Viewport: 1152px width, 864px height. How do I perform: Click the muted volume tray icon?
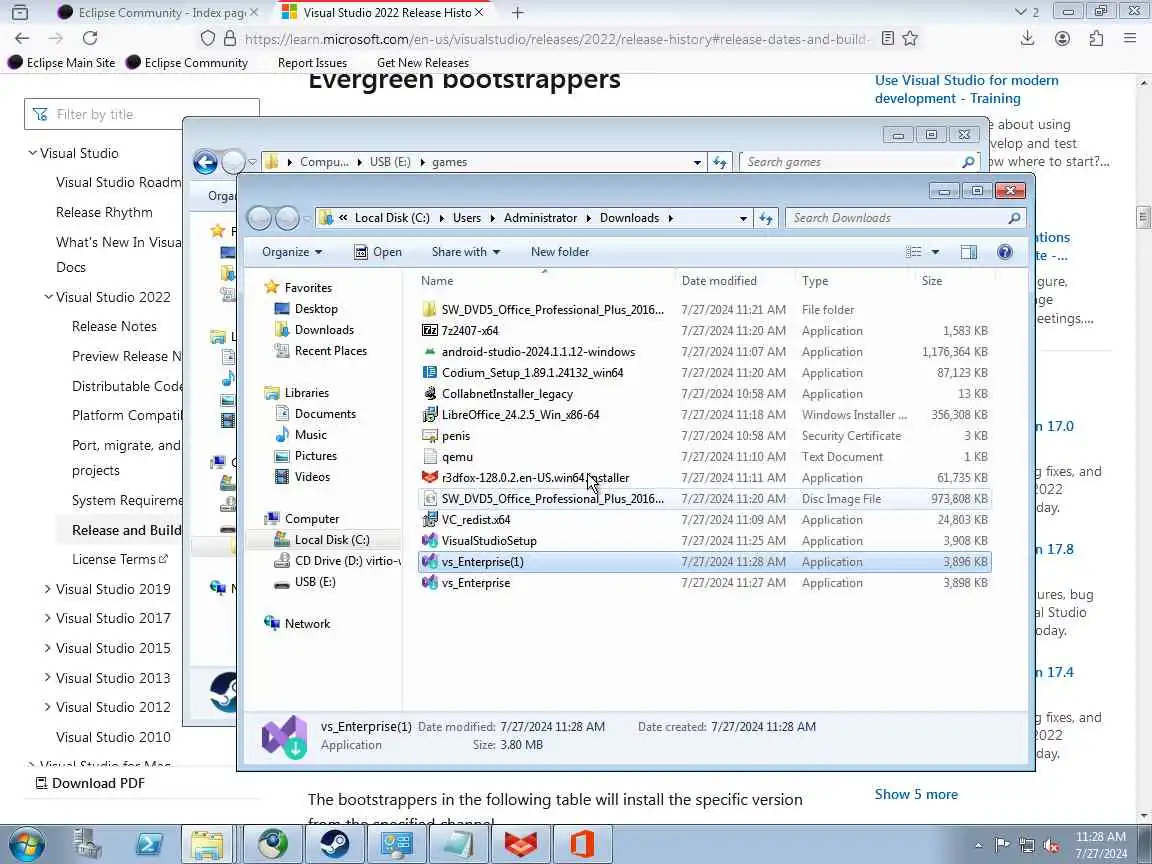click(1051, 846)
